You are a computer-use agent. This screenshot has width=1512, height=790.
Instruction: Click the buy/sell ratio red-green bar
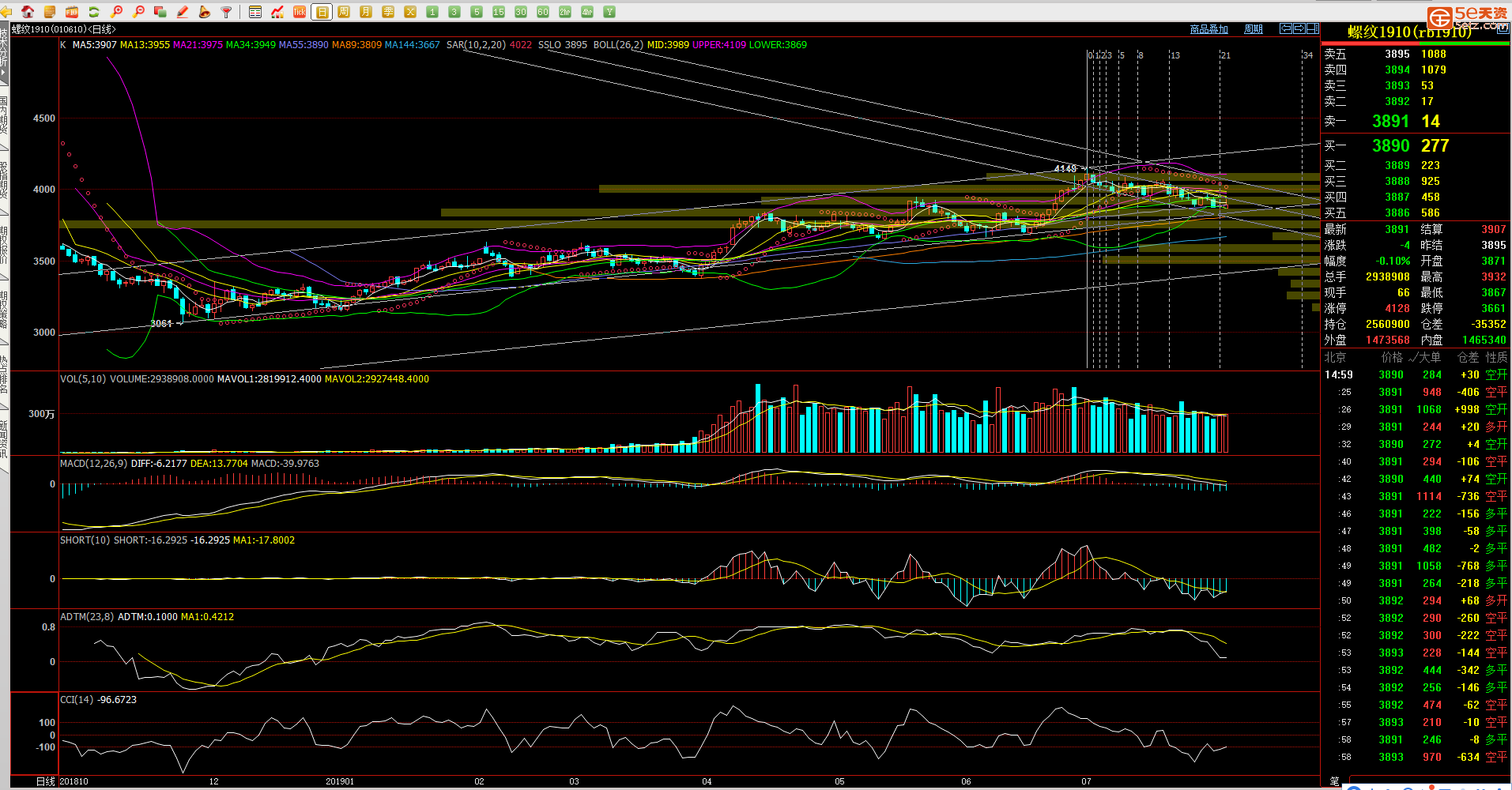[1416, 43]
